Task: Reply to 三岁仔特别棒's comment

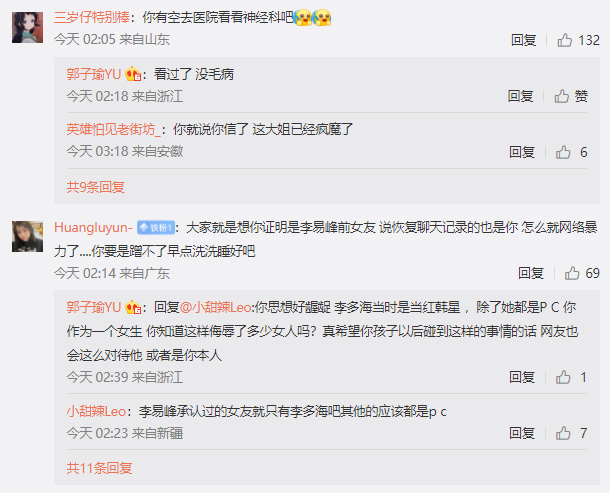Action: click(x=523, y=40)
